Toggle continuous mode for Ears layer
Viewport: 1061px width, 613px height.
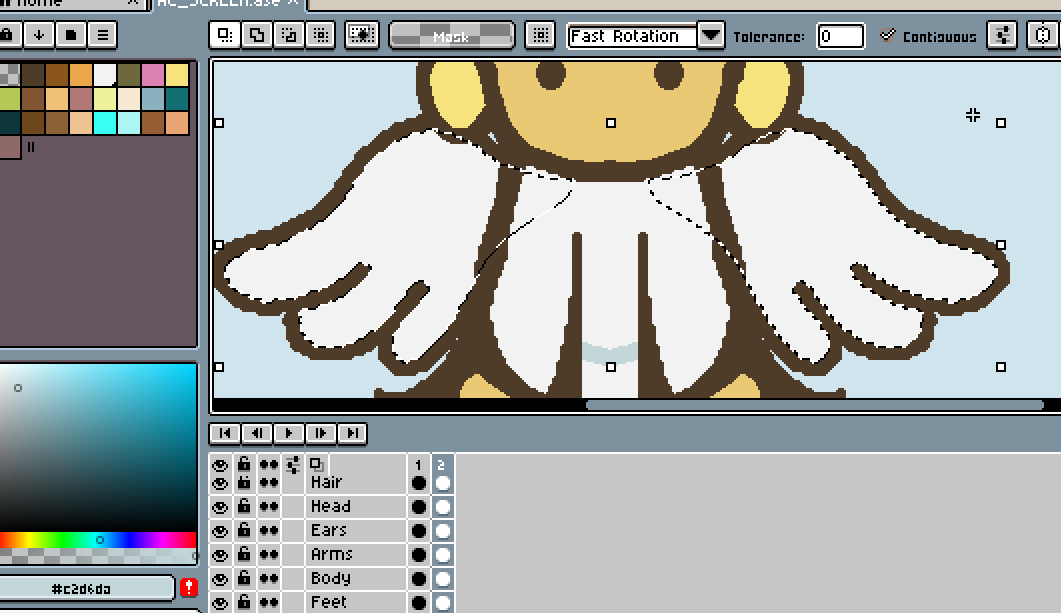pos(269,531)
